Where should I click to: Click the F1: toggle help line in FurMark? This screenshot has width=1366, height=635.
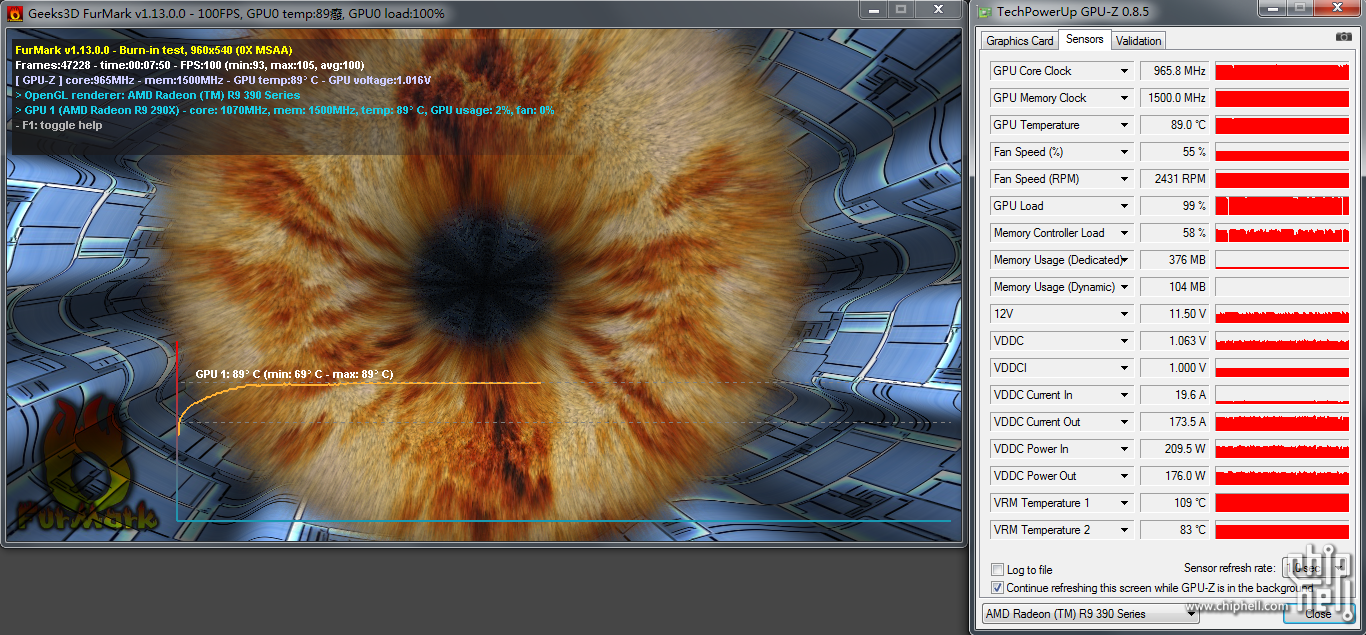59,126
